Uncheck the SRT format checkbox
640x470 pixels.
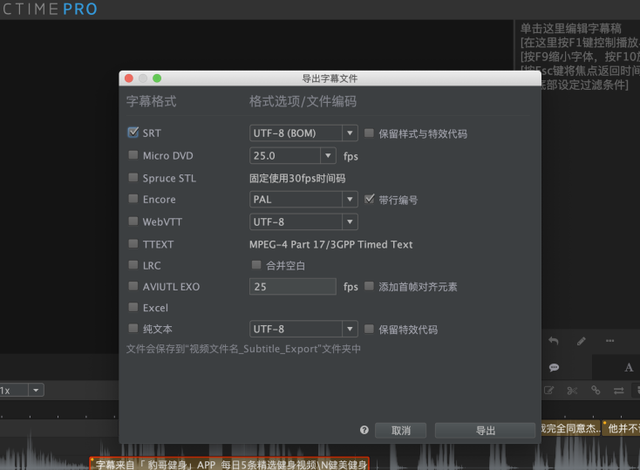pos(133,133)
